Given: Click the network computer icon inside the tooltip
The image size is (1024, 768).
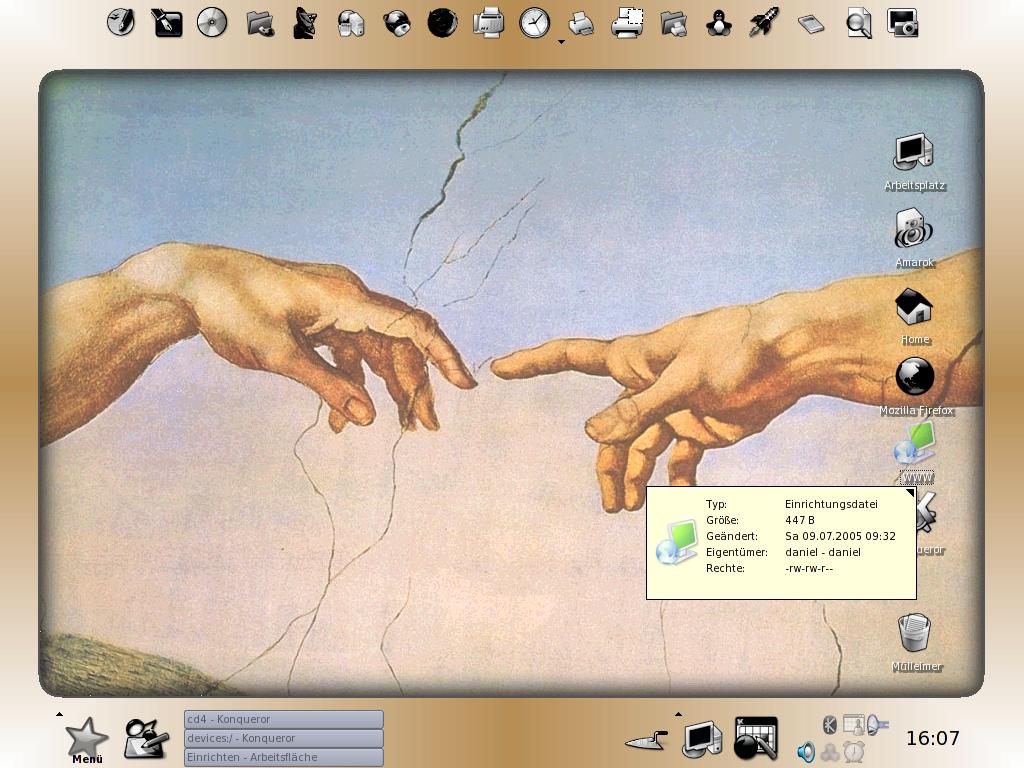Looking at the screenshot, I should (677, 543).
